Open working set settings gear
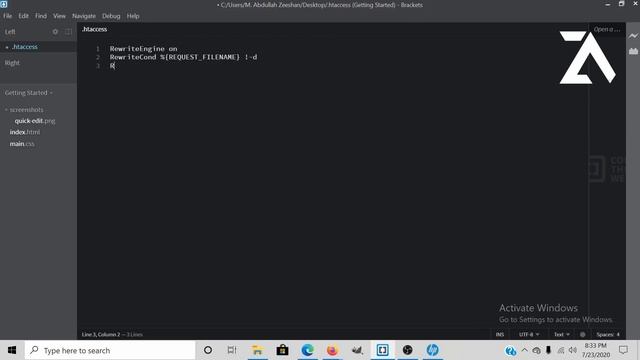The image size is (640, 360). [55, 31]
